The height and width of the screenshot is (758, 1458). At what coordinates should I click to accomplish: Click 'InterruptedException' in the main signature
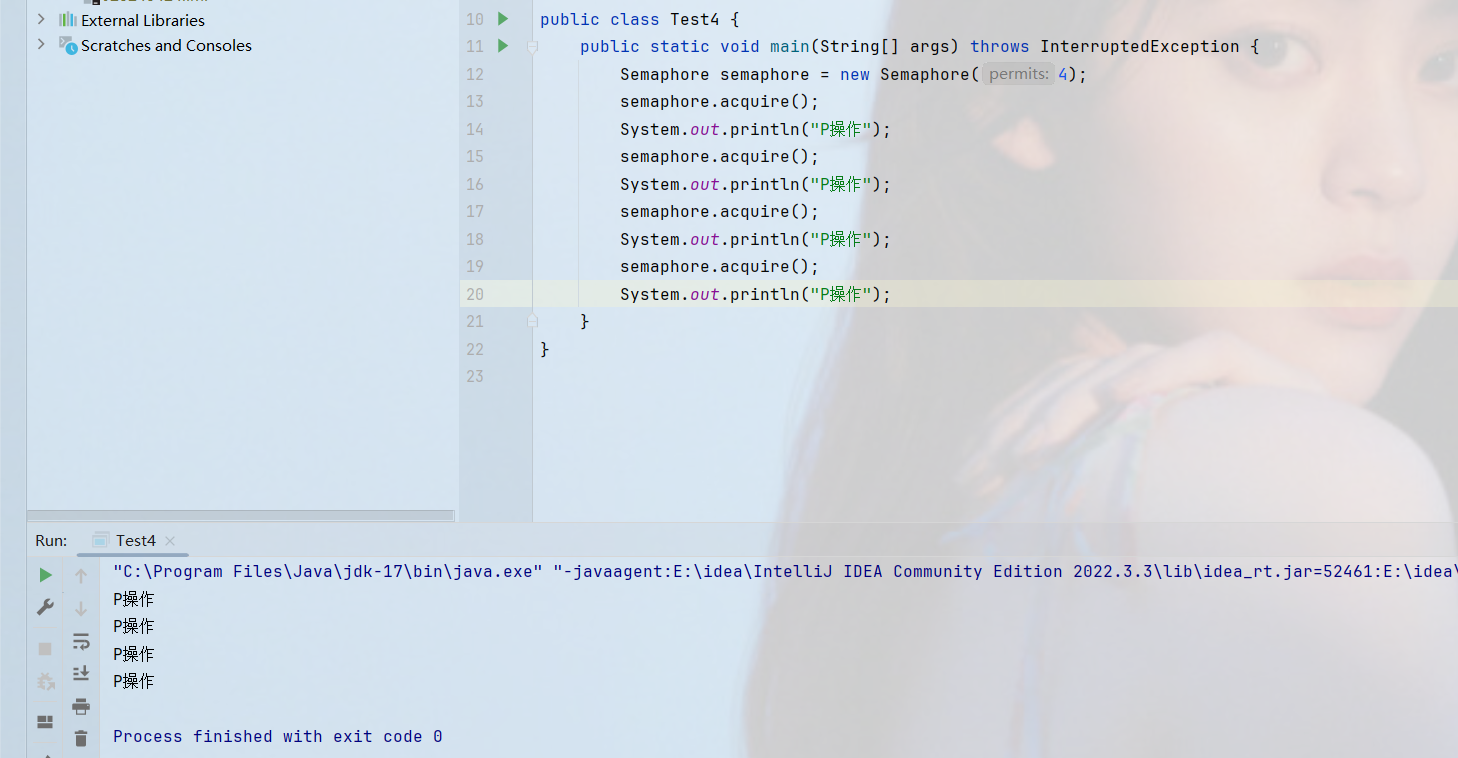click(1140, 46)
